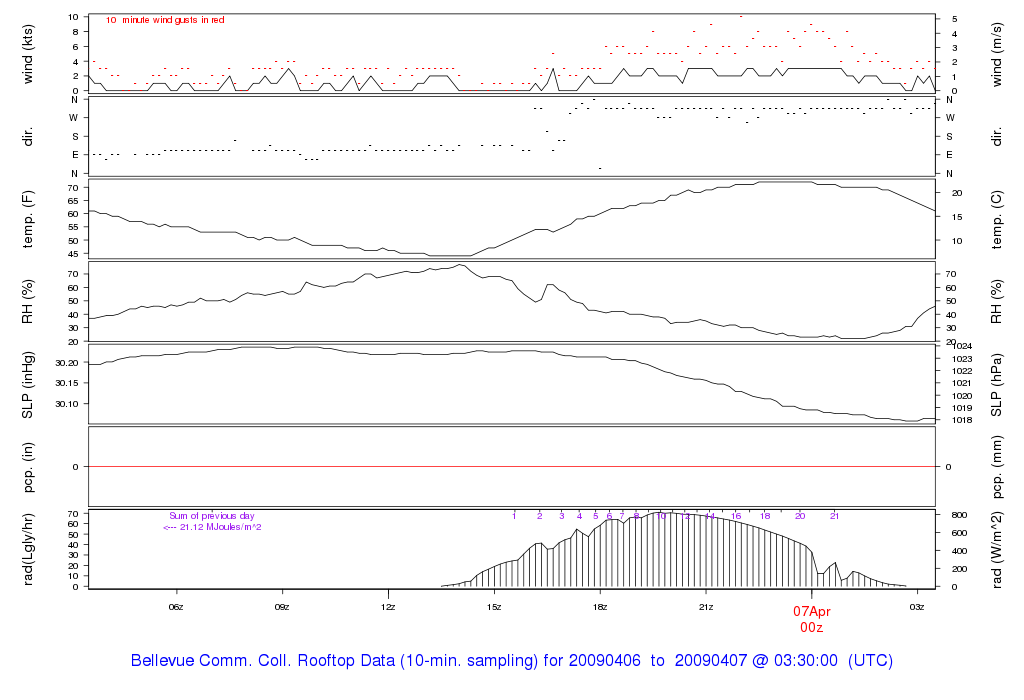Click the 'temp. (C)' right axis label
Viewport: 1024px width, 700px height.
click(x=997, y=219)
